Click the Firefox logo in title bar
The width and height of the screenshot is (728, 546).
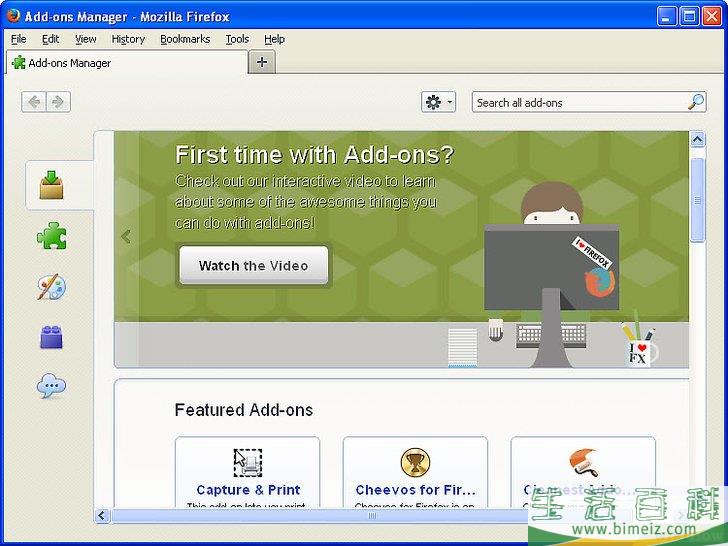[13, 15]
